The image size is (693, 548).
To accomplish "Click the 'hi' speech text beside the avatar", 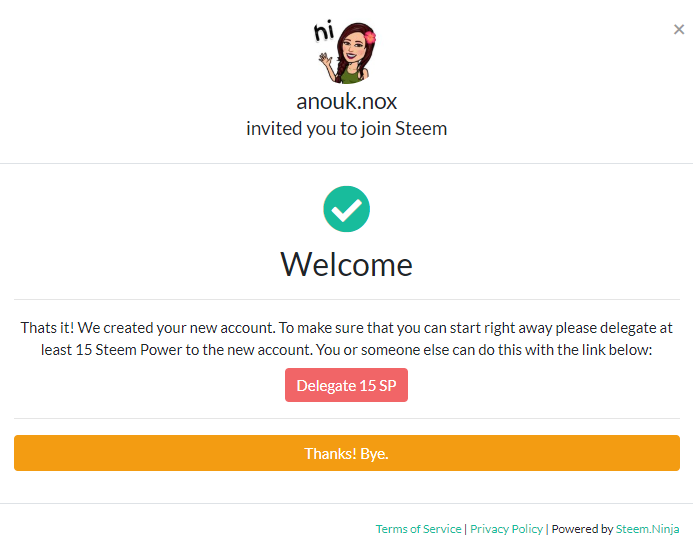I will (323, 32).
